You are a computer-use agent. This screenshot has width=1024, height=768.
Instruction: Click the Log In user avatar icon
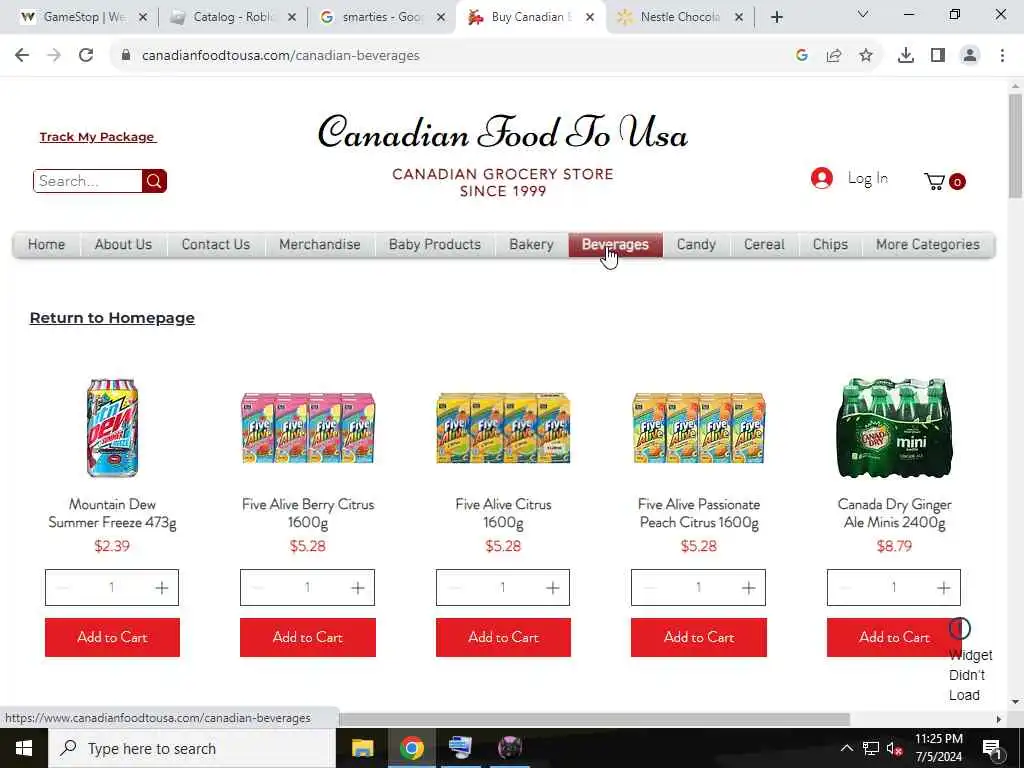point(822,178)
